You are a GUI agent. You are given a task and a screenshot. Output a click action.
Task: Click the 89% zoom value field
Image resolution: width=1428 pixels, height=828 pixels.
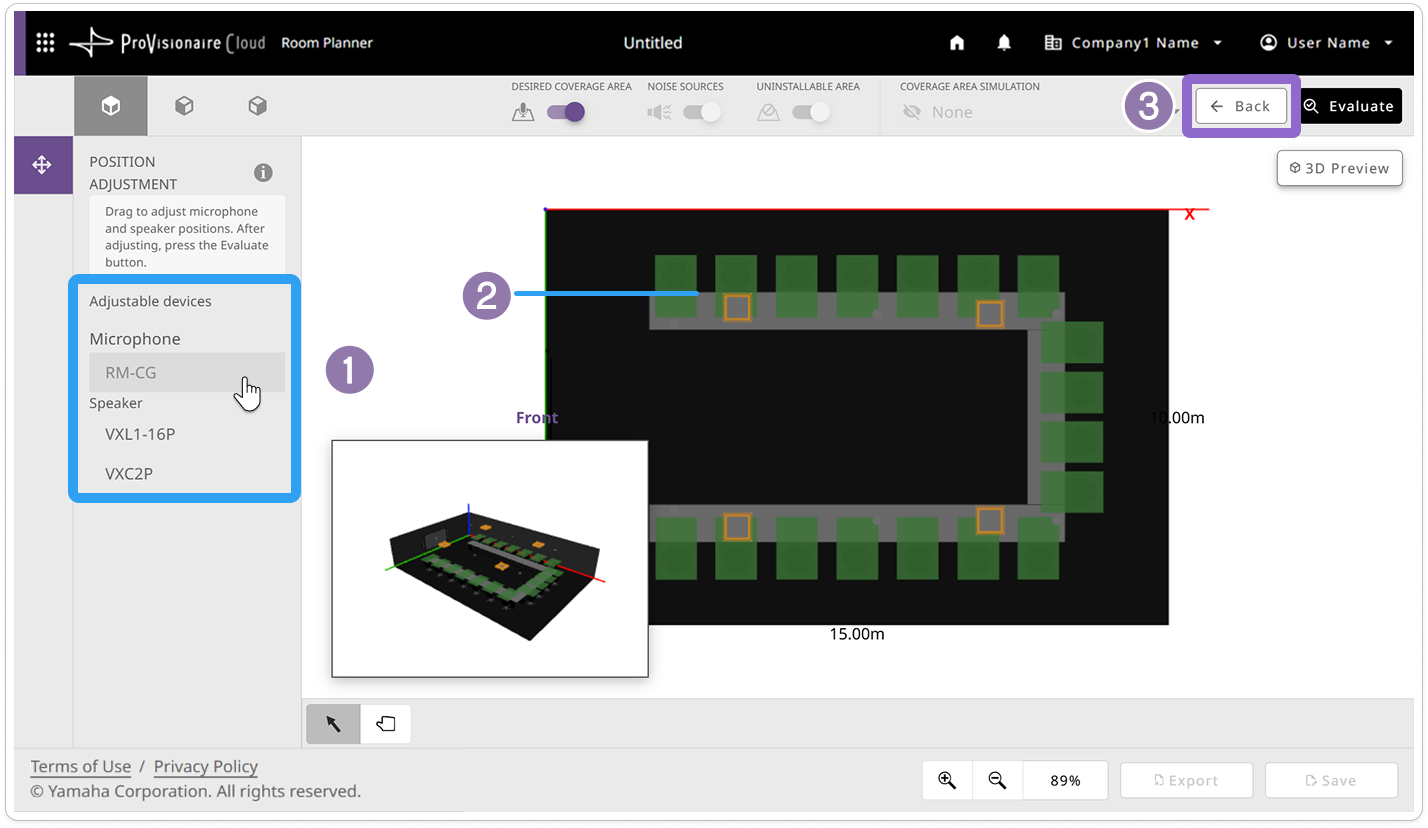1065,781
